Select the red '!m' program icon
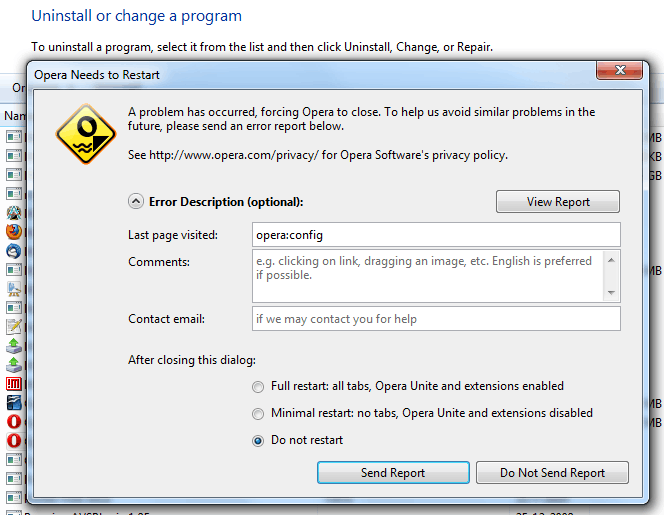This screenshot has width=664, height=515. coord(14,384)
